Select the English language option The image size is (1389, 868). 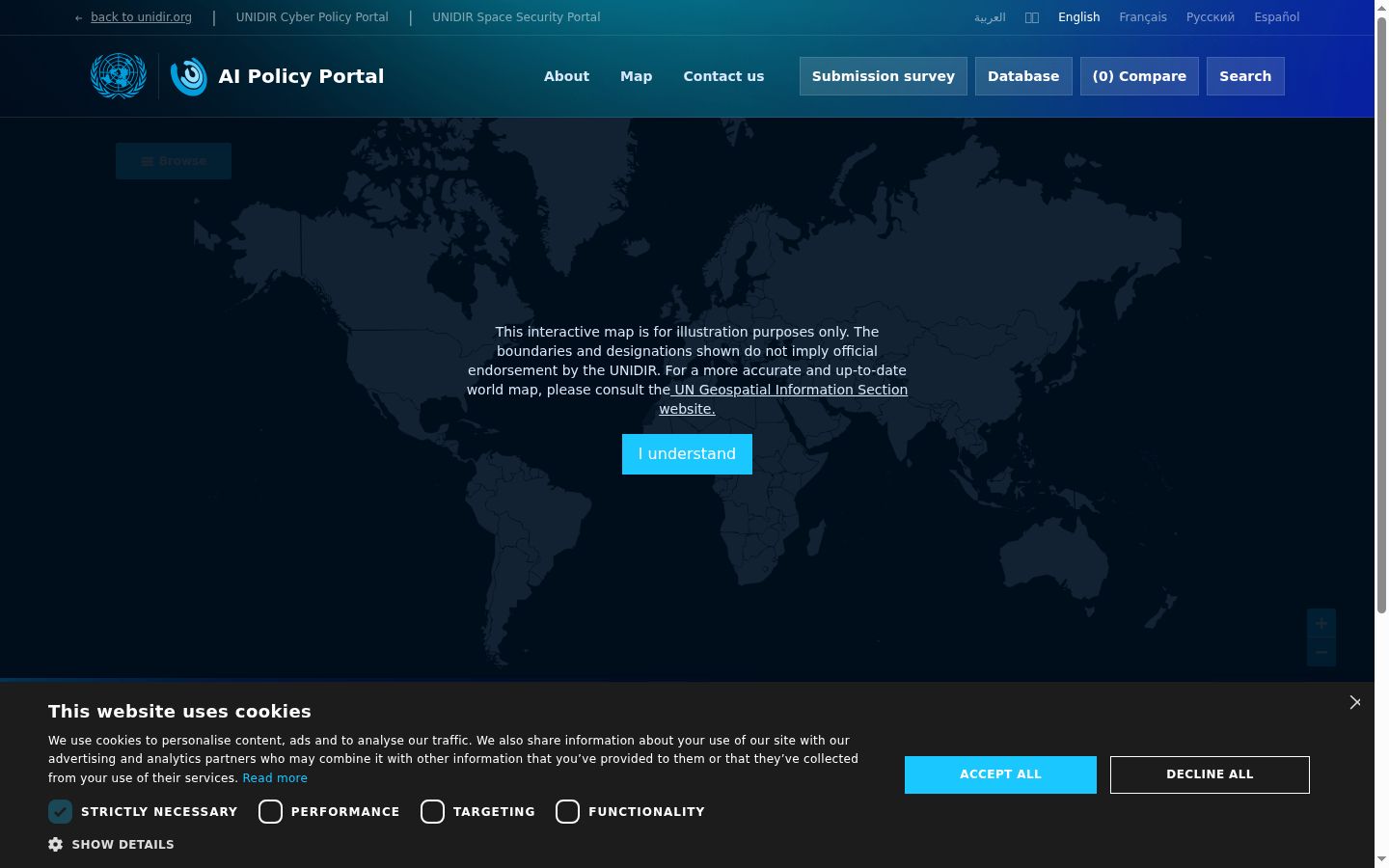click(x=1078, y=17)
